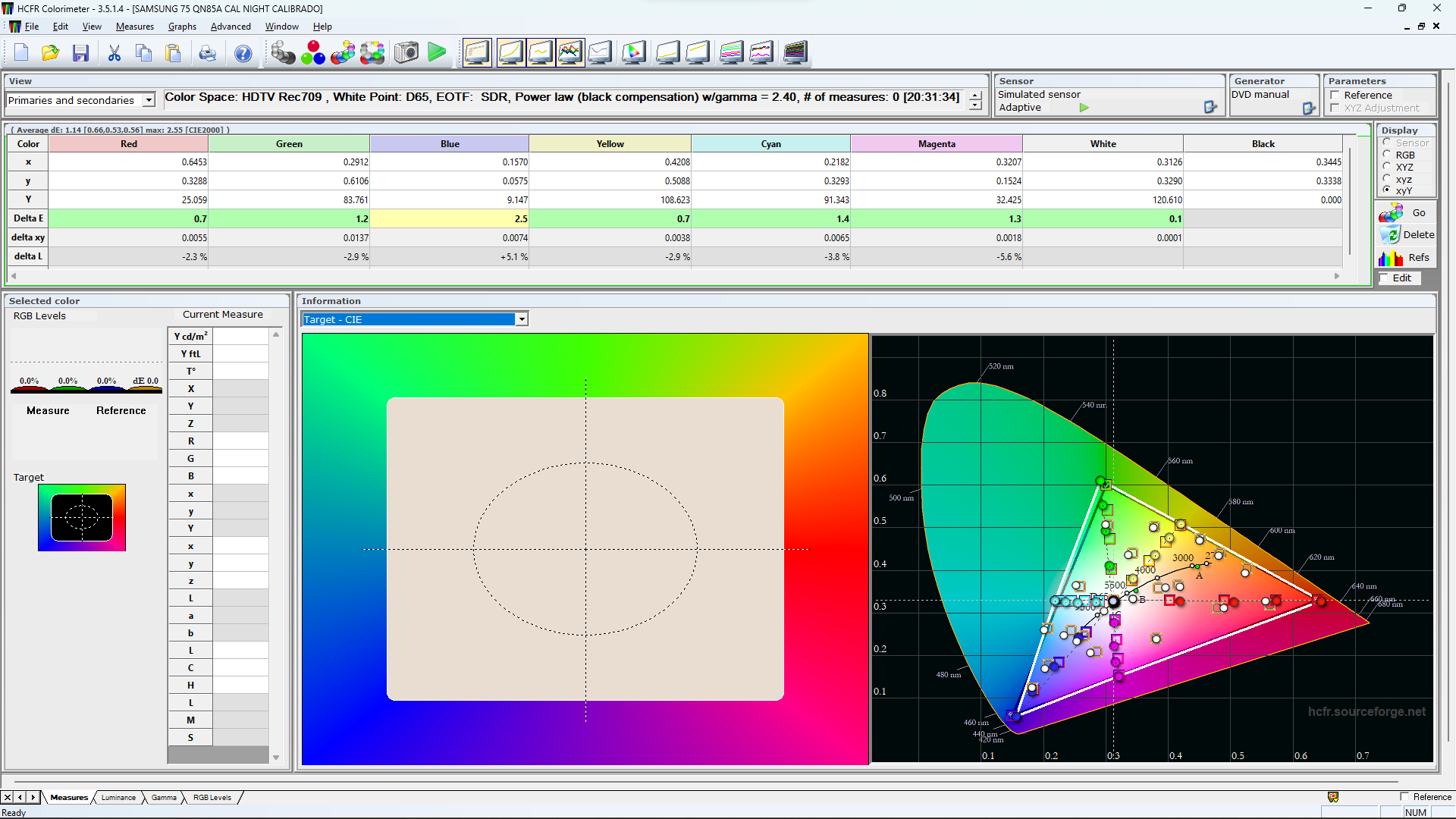Enable the Reference checkbox in Parameters
The image size is (1456, 819).
[x=1335, y=96]
